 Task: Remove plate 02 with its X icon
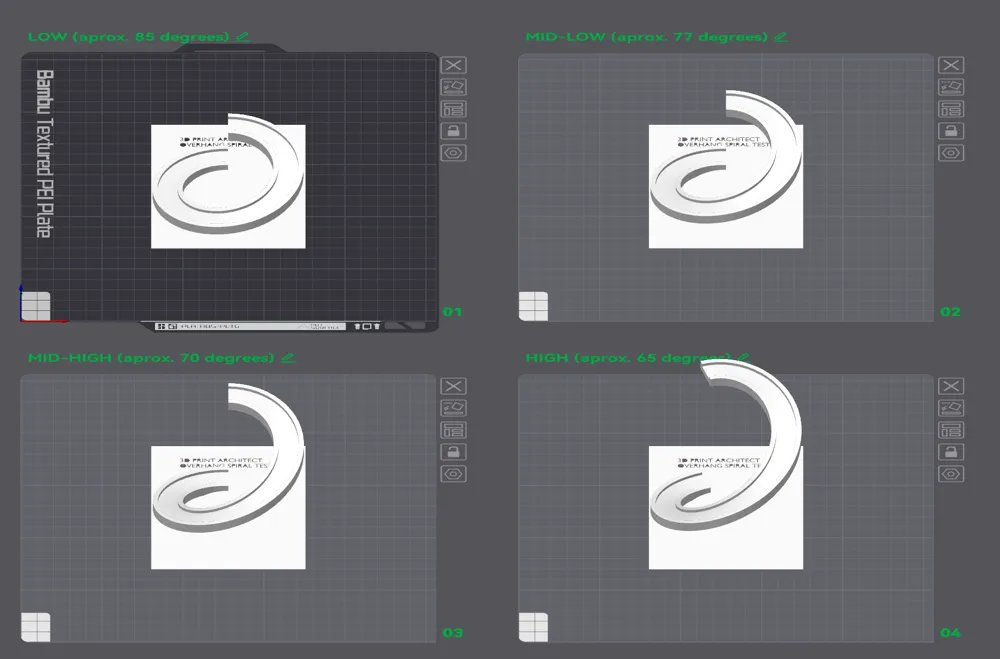click(951, 65)
